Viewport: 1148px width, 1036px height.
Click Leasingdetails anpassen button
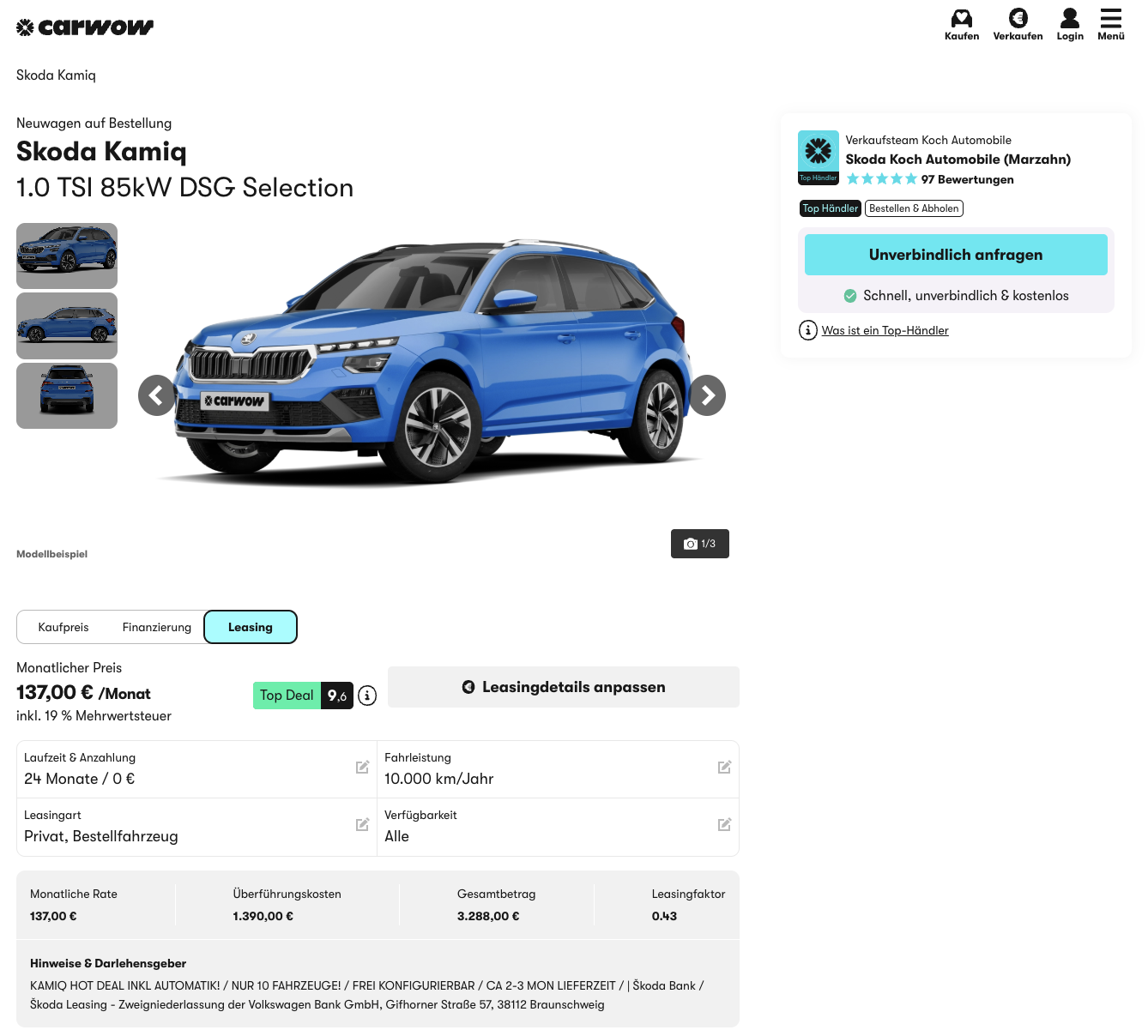[x=564, y=687]
